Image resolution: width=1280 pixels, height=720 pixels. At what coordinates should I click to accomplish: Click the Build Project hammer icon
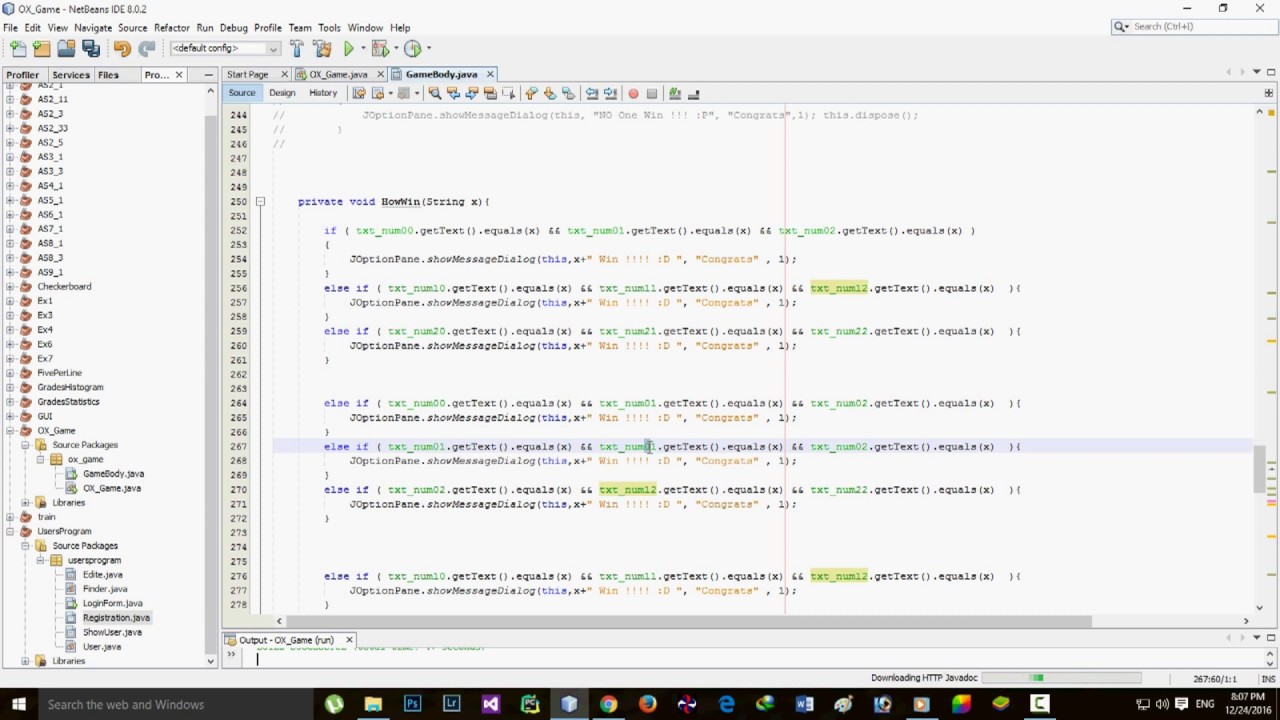(297, 48)
